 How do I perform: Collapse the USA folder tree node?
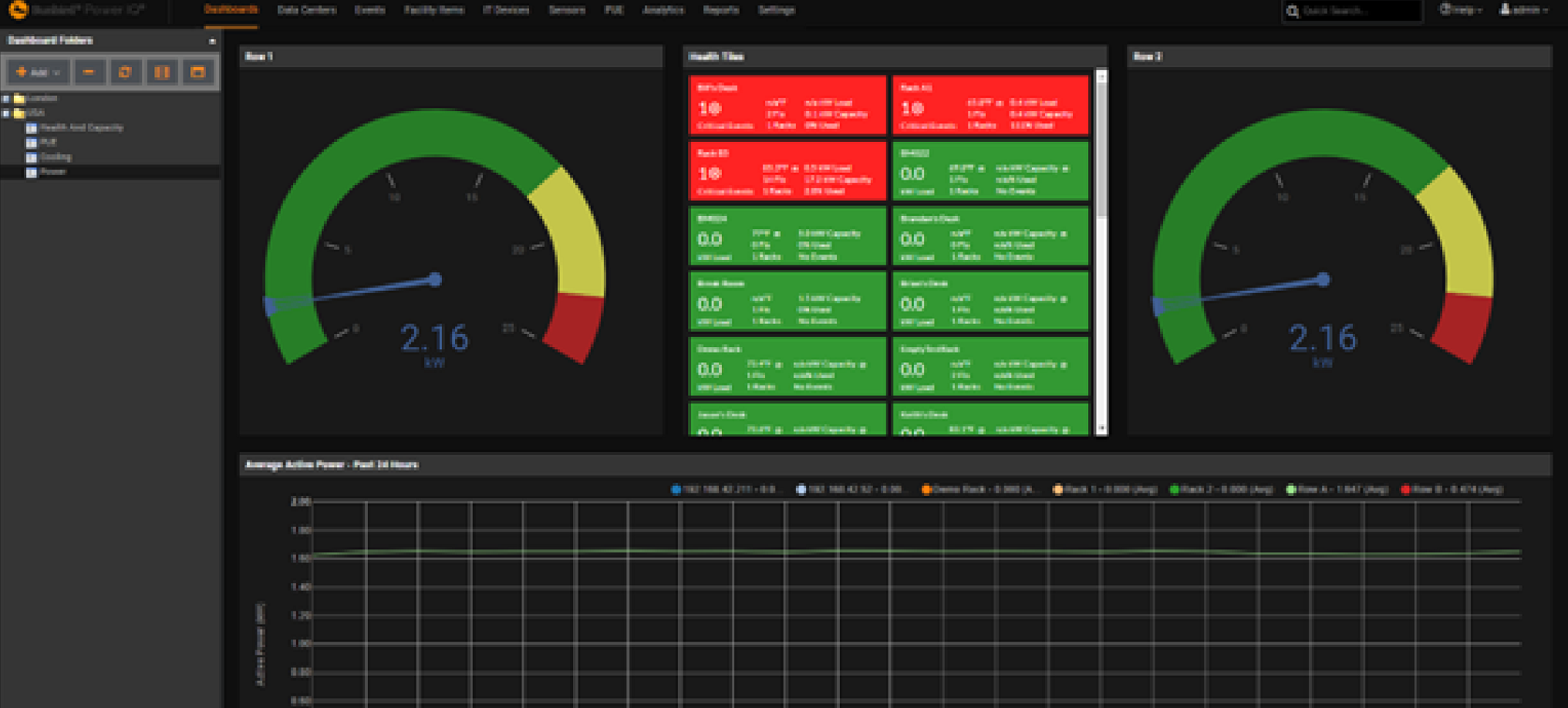click(x=7, y=113)
